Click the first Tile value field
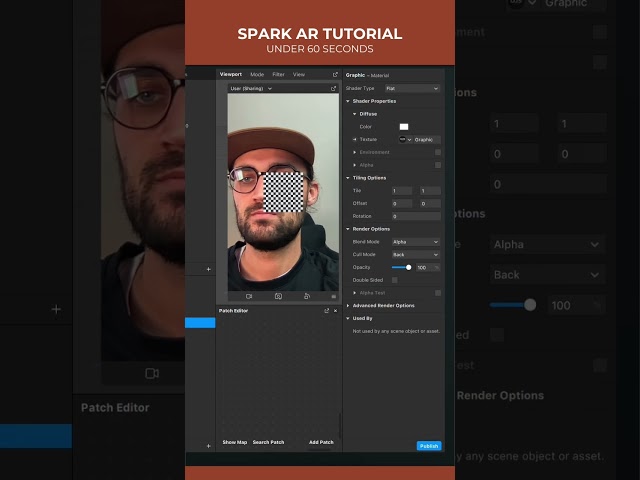Screen dimensions: 640x480 402,191
